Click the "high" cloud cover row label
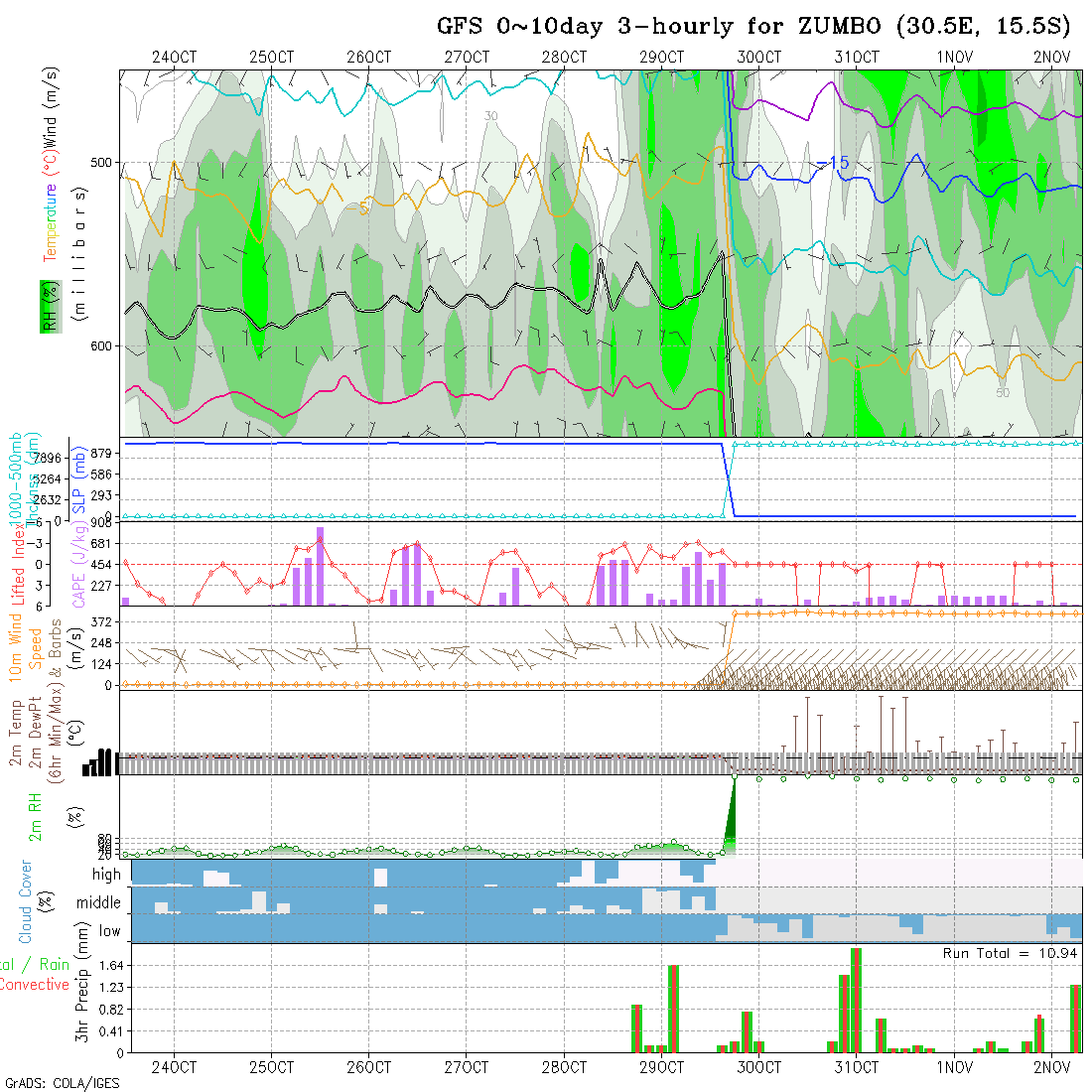 click(106, 875)
